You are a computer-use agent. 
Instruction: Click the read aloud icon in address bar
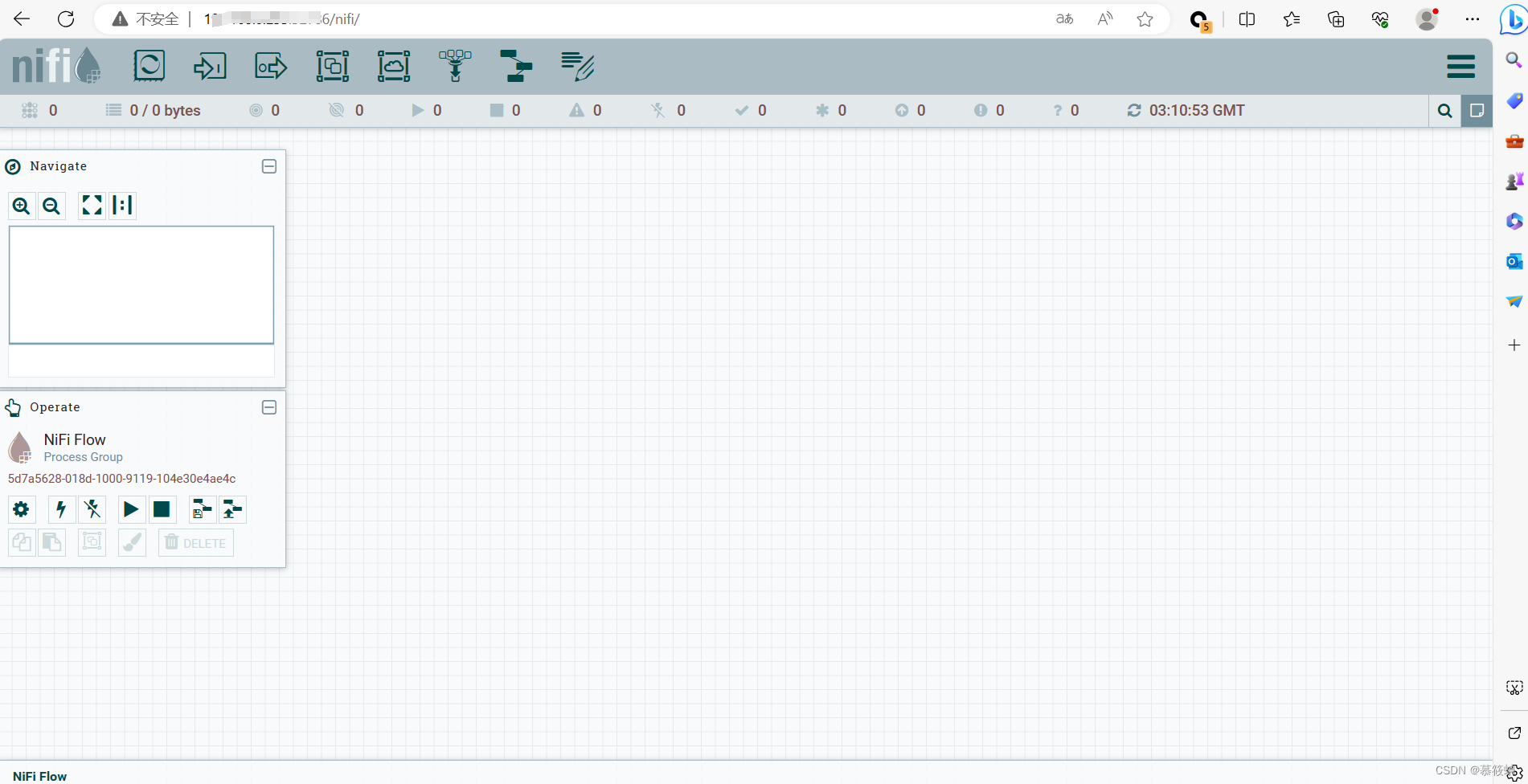click(1105, 19)
